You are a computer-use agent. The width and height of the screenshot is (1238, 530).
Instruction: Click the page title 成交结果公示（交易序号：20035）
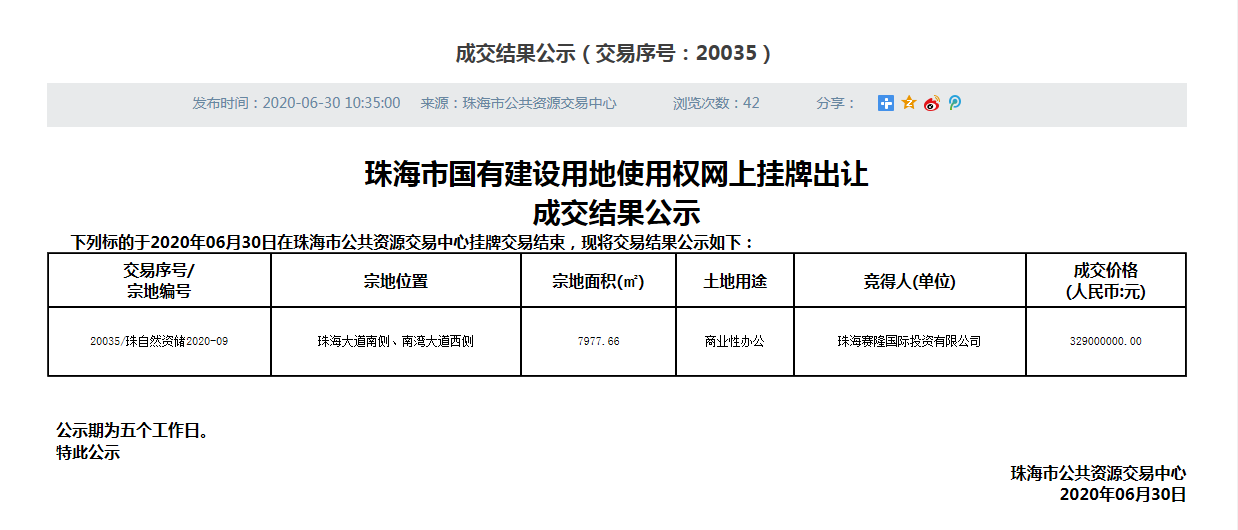615,54
